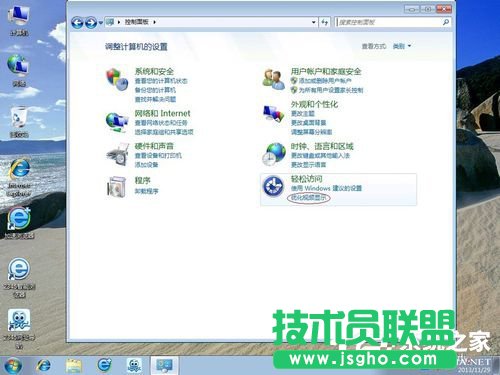
Task: Click 查看网络状态和任务 link
Action: point(161,123)
